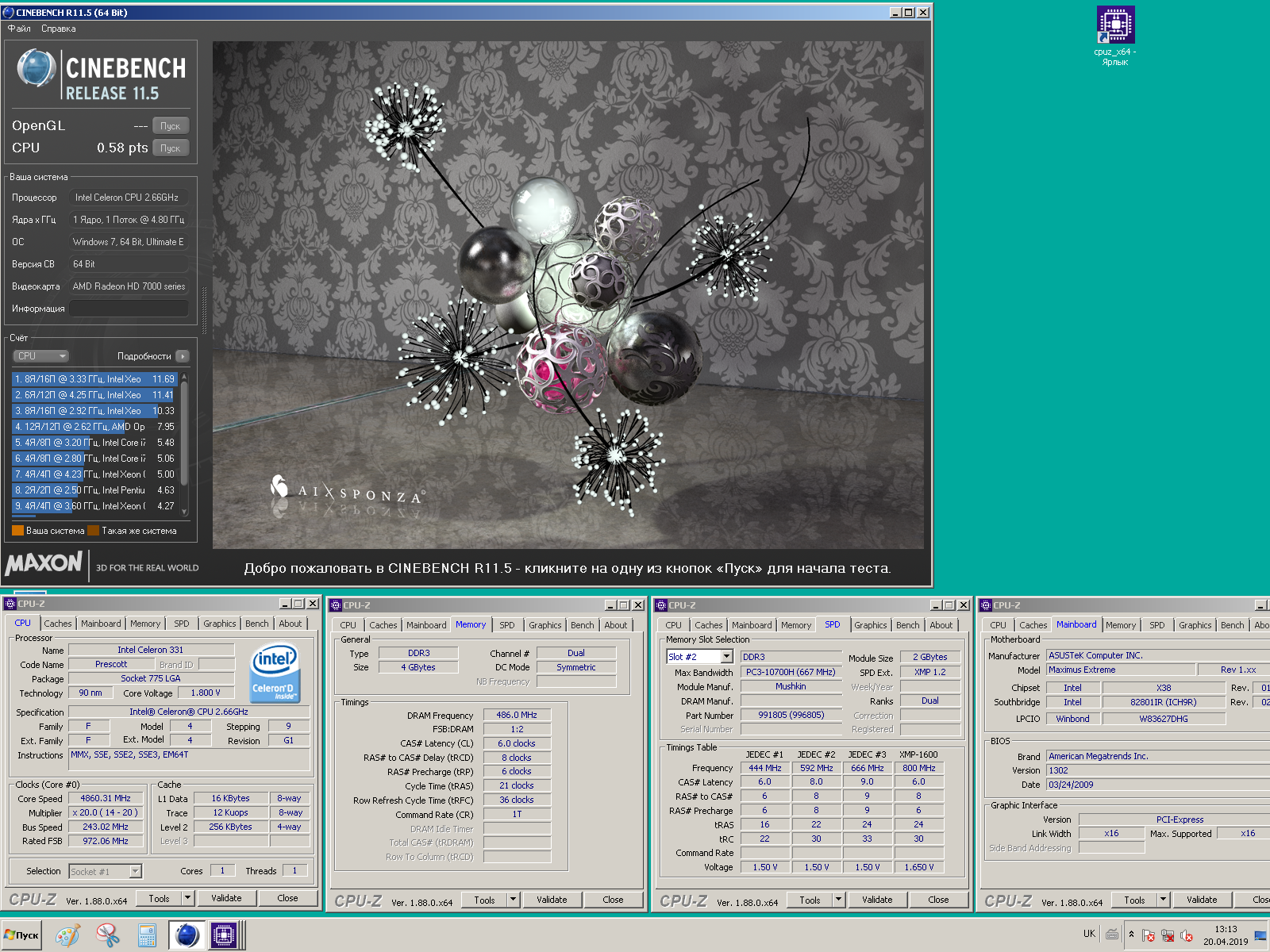Click the DRAM Frequency 486.0 MHz value
Screen dimensions: 1270x952
[517, 715]
